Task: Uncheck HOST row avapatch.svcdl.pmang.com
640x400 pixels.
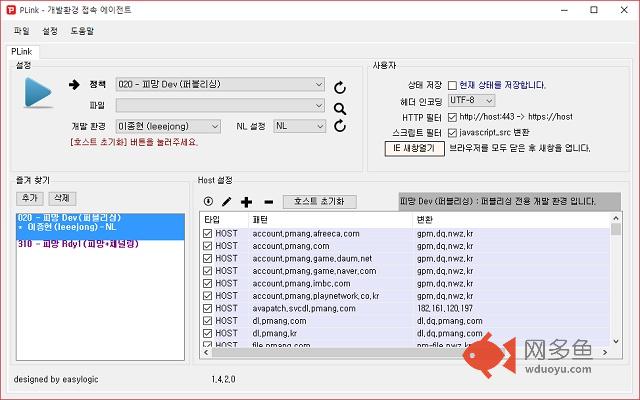Action: point(207,308)
